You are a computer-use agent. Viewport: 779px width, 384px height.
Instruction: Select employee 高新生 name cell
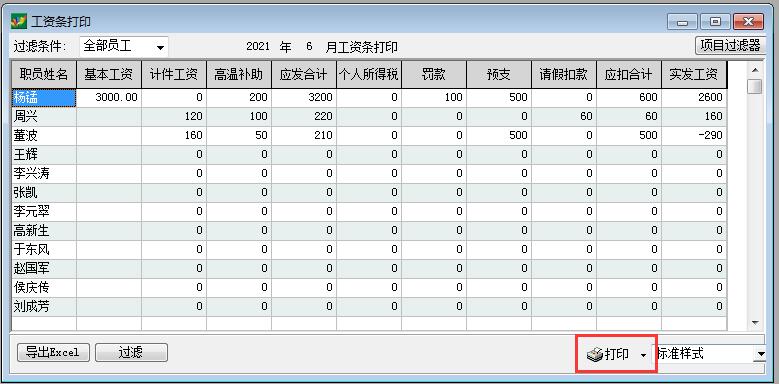point(44,231)
